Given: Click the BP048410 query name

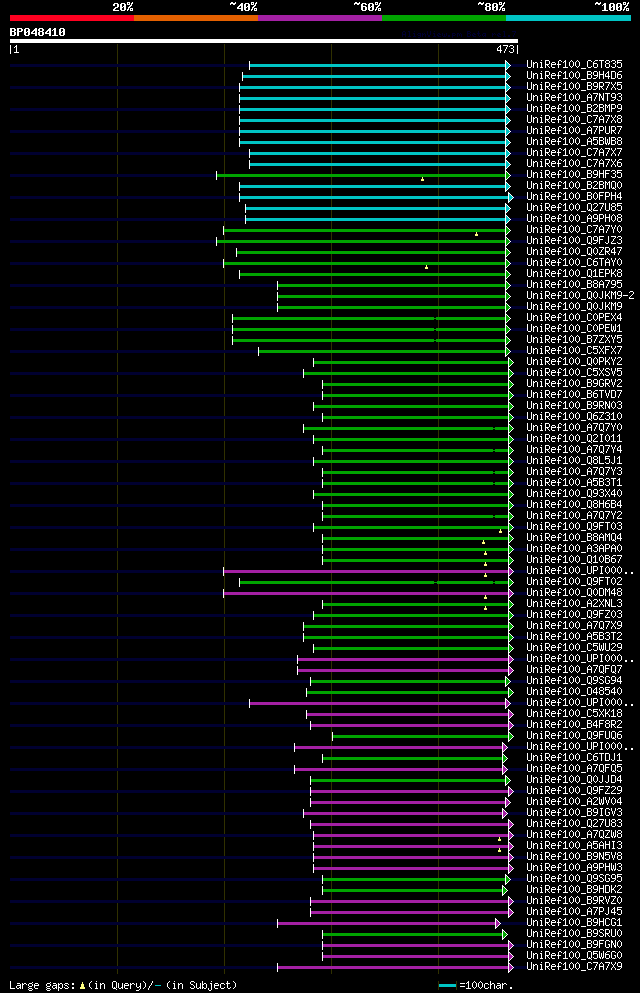Looking at the screenshot, I should click(37, 32).
